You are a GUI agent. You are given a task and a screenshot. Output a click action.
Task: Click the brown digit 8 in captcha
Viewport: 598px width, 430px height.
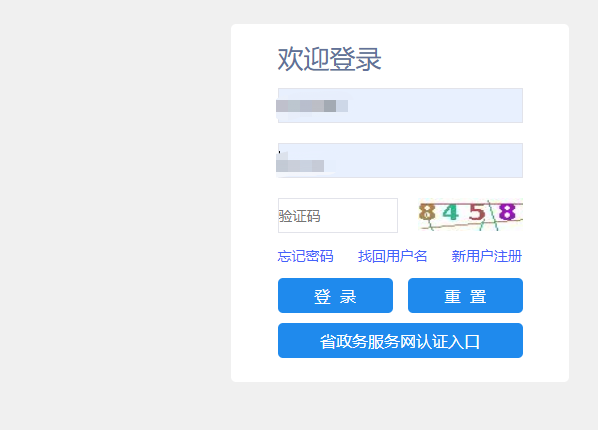(x=427, y=212)
